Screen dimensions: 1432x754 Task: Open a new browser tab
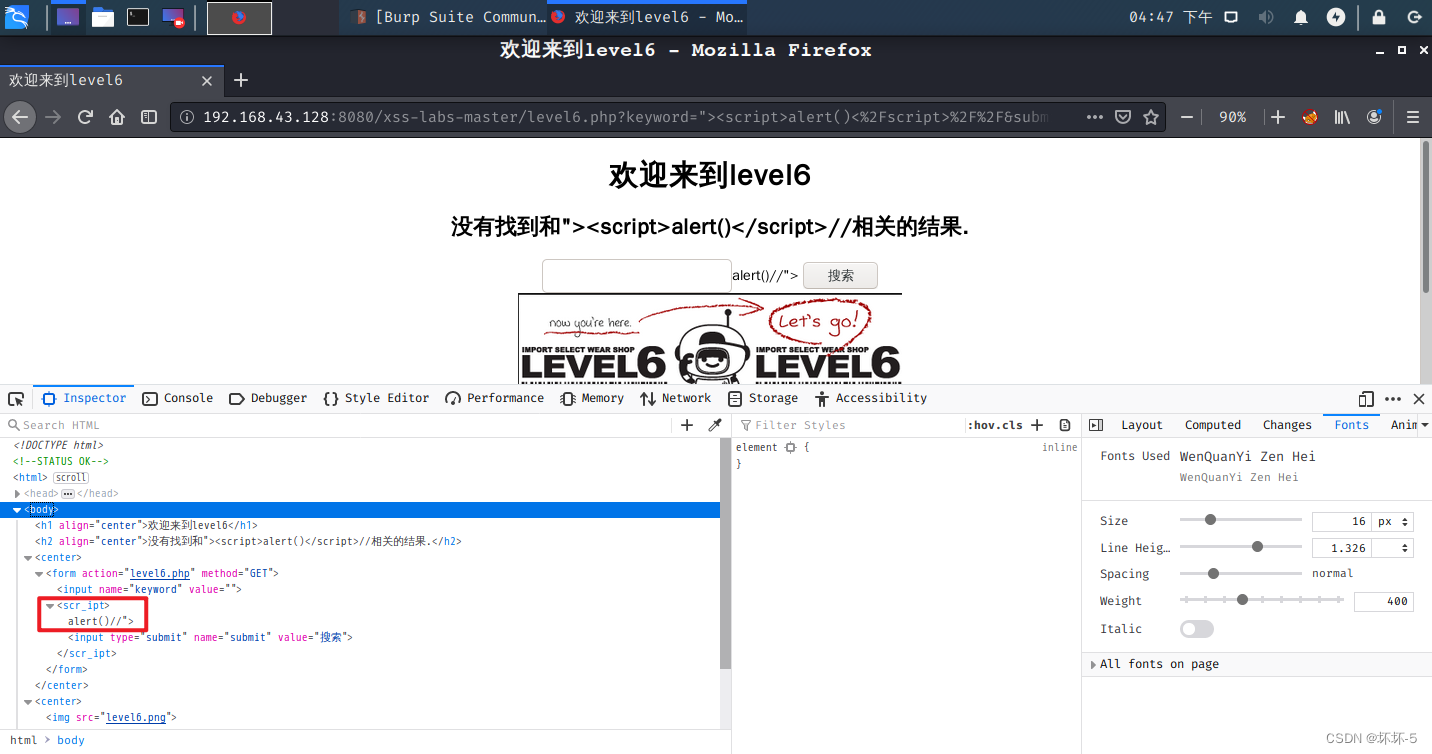241,81
